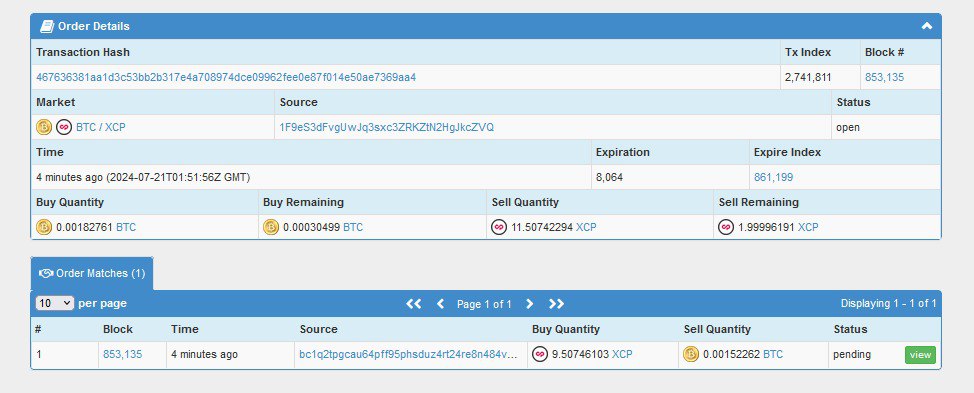Go to the previous page arrow
The image size is (974, 393).
(440, 304)
